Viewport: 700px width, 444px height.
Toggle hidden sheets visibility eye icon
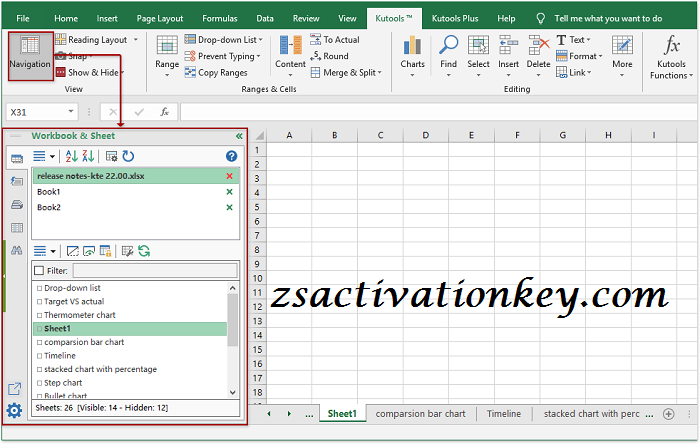(89, 251)
